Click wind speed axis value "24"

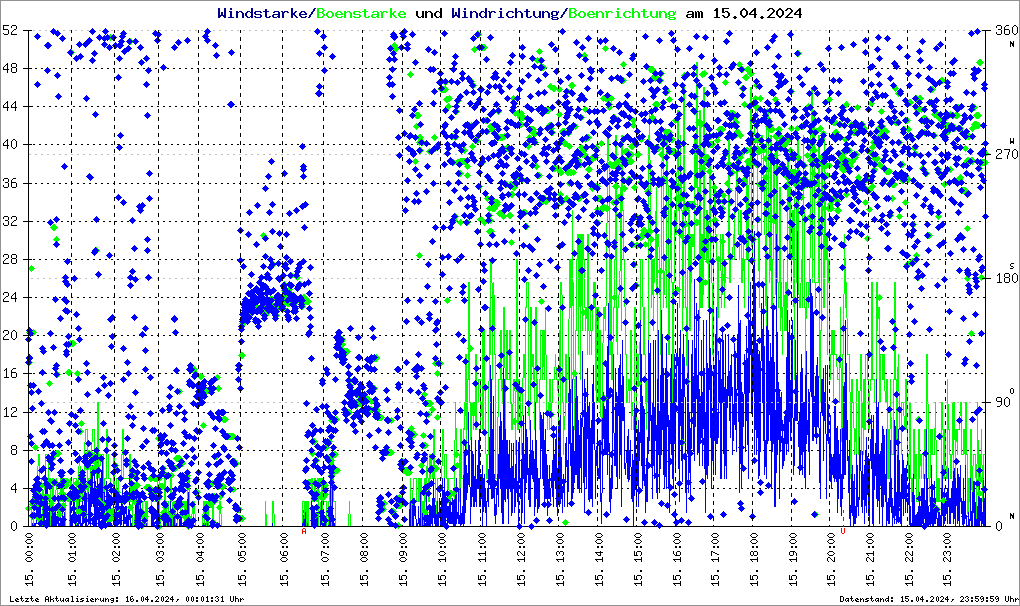tap(9, 297)
